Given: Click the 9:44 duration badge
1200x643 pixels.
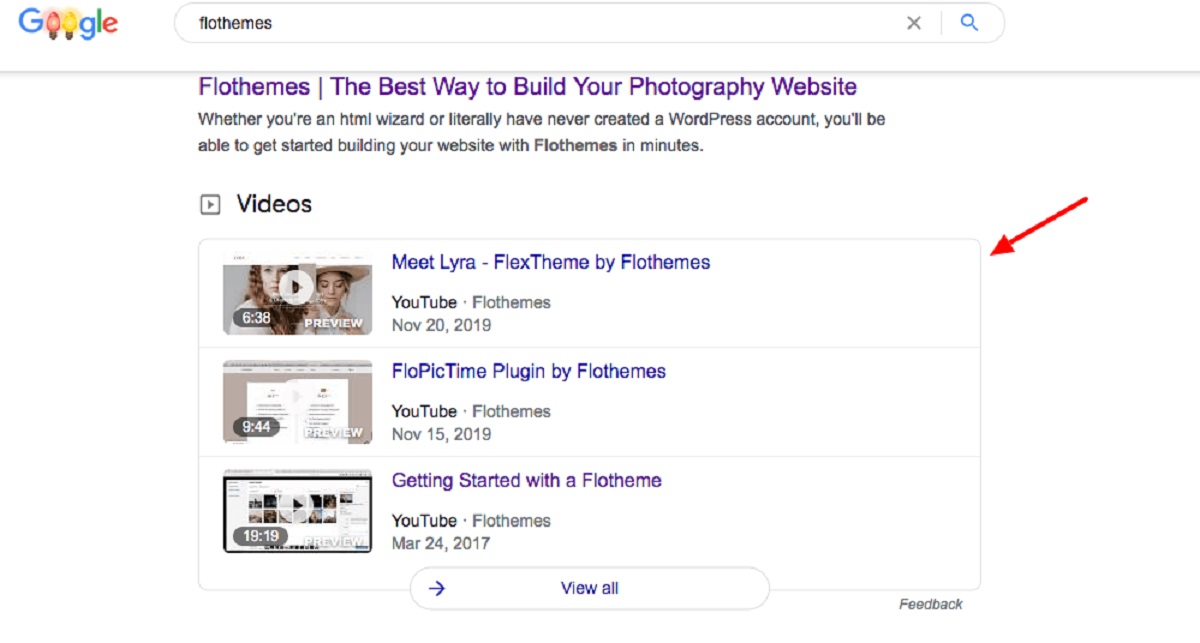Looking at the screenshot, I should [256, 427].
